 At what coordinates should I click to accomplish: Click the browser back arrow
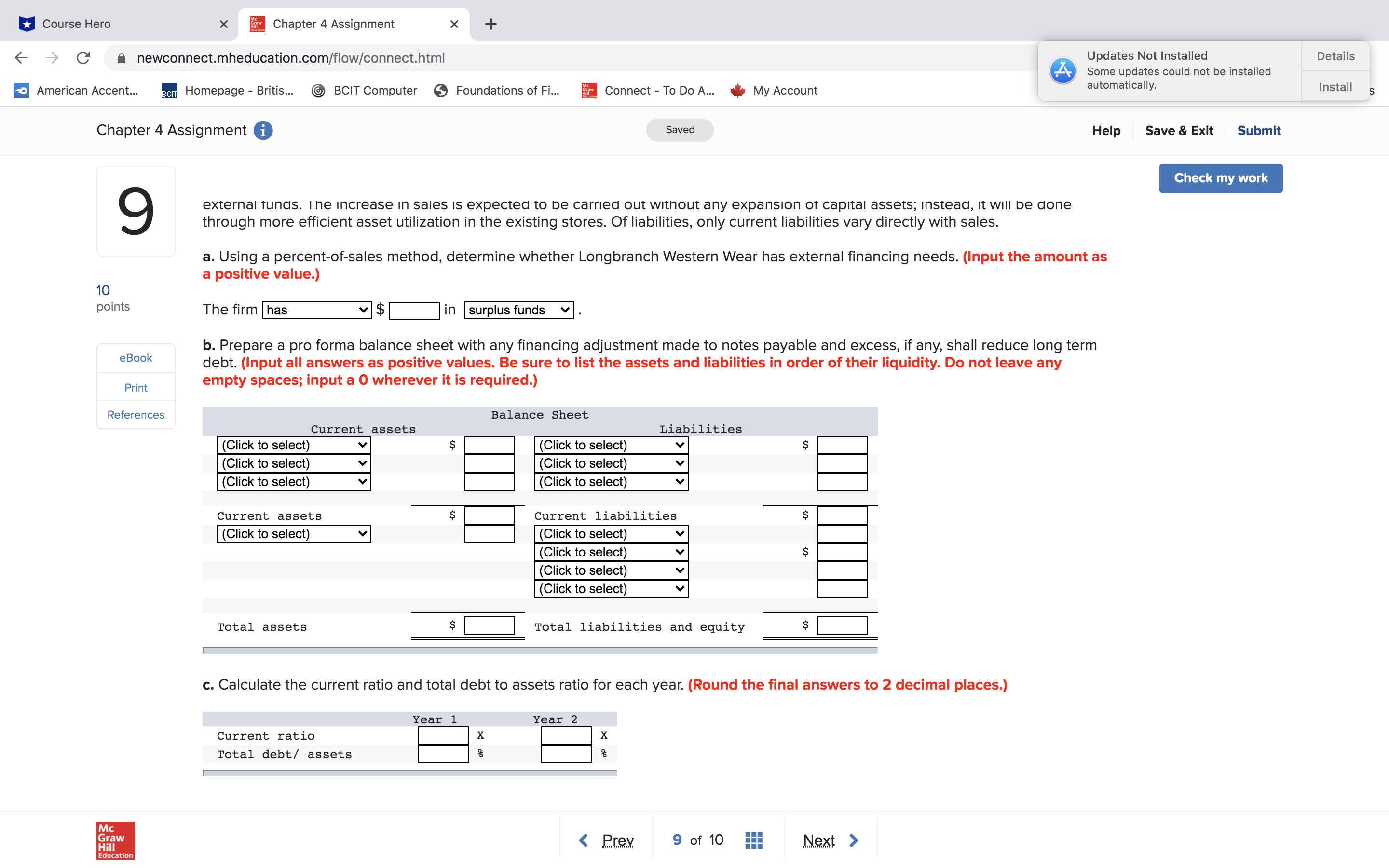pyautogui.click(x=21, y=58)
